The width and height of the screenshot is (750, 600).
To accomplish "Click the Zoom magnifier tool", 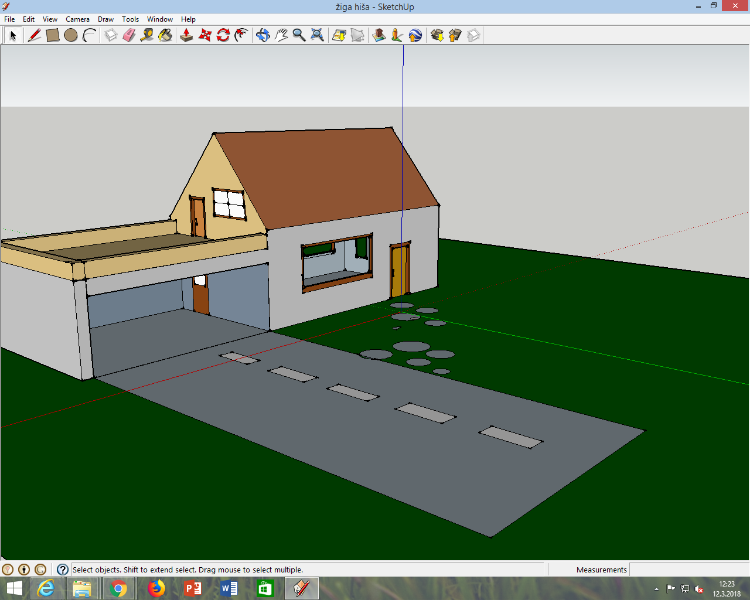I will [299, 35].
